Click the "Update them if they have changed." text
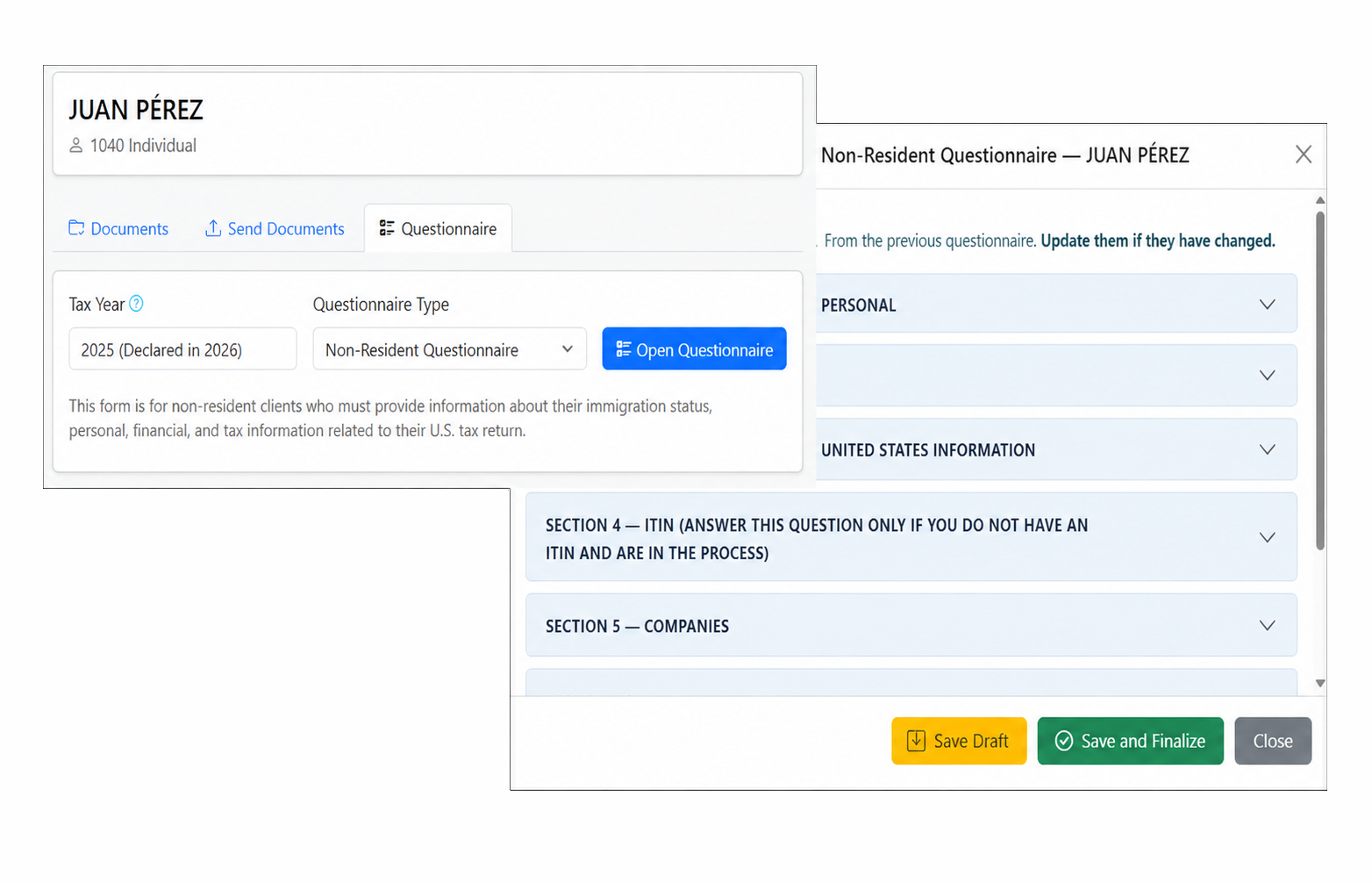 point(1158,240)
